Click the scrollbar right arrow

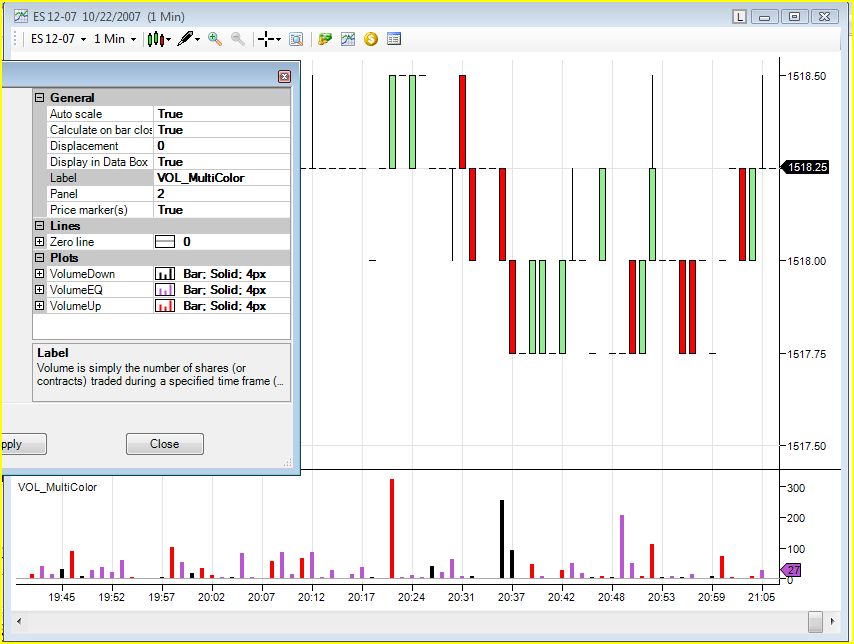(832, 621)
